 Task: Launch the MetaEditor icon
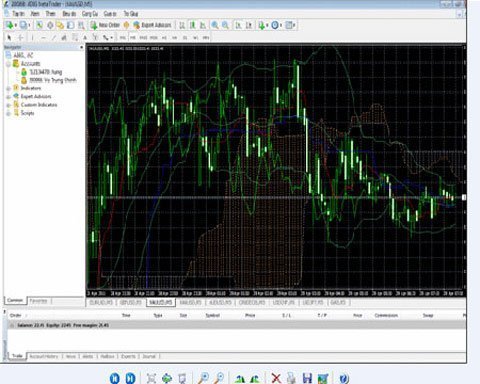pyautogui.click(x=126, y=25)
